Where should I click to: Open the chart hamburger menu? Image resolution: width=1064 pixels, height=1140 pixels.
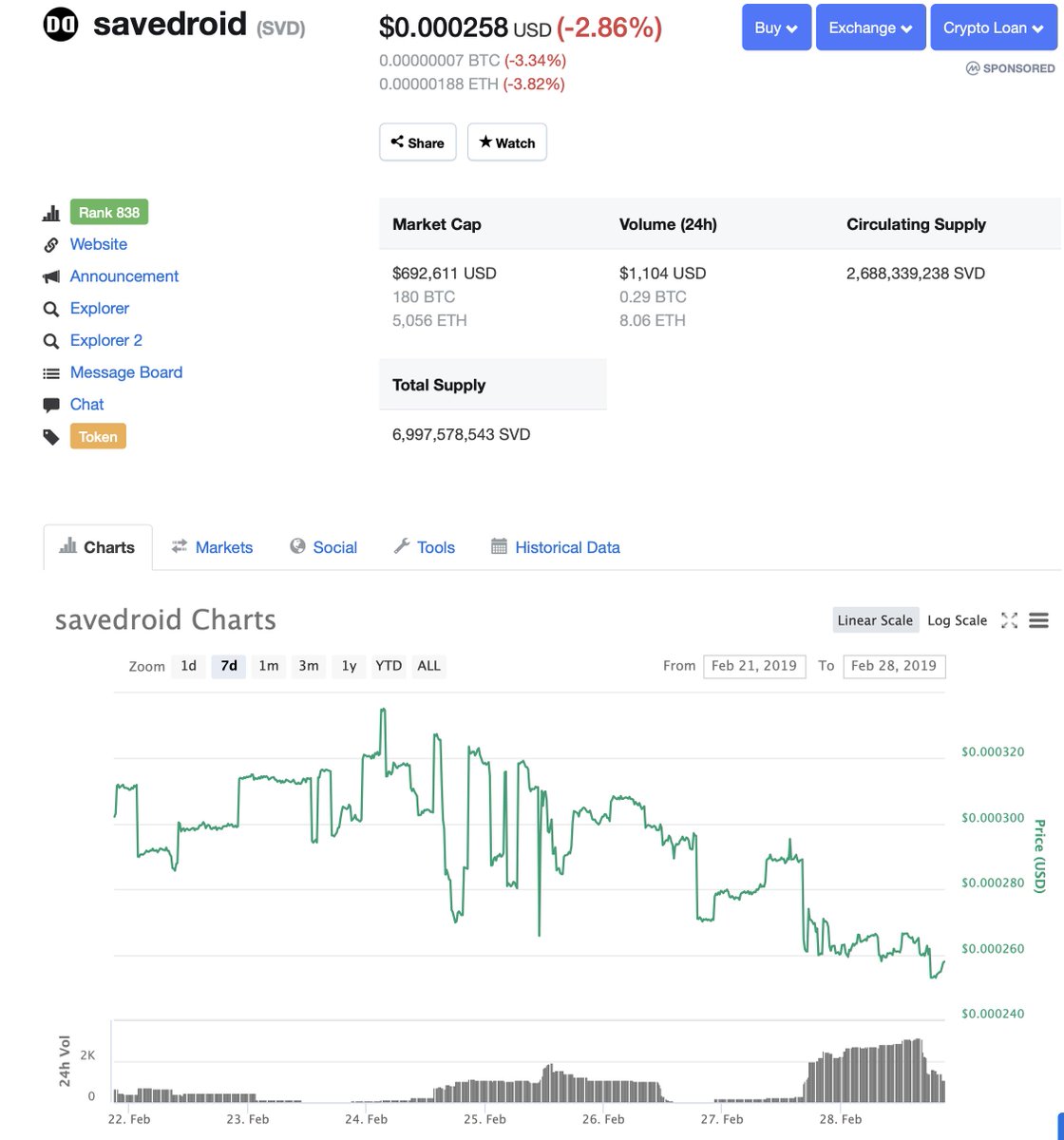click(1038, 620)
